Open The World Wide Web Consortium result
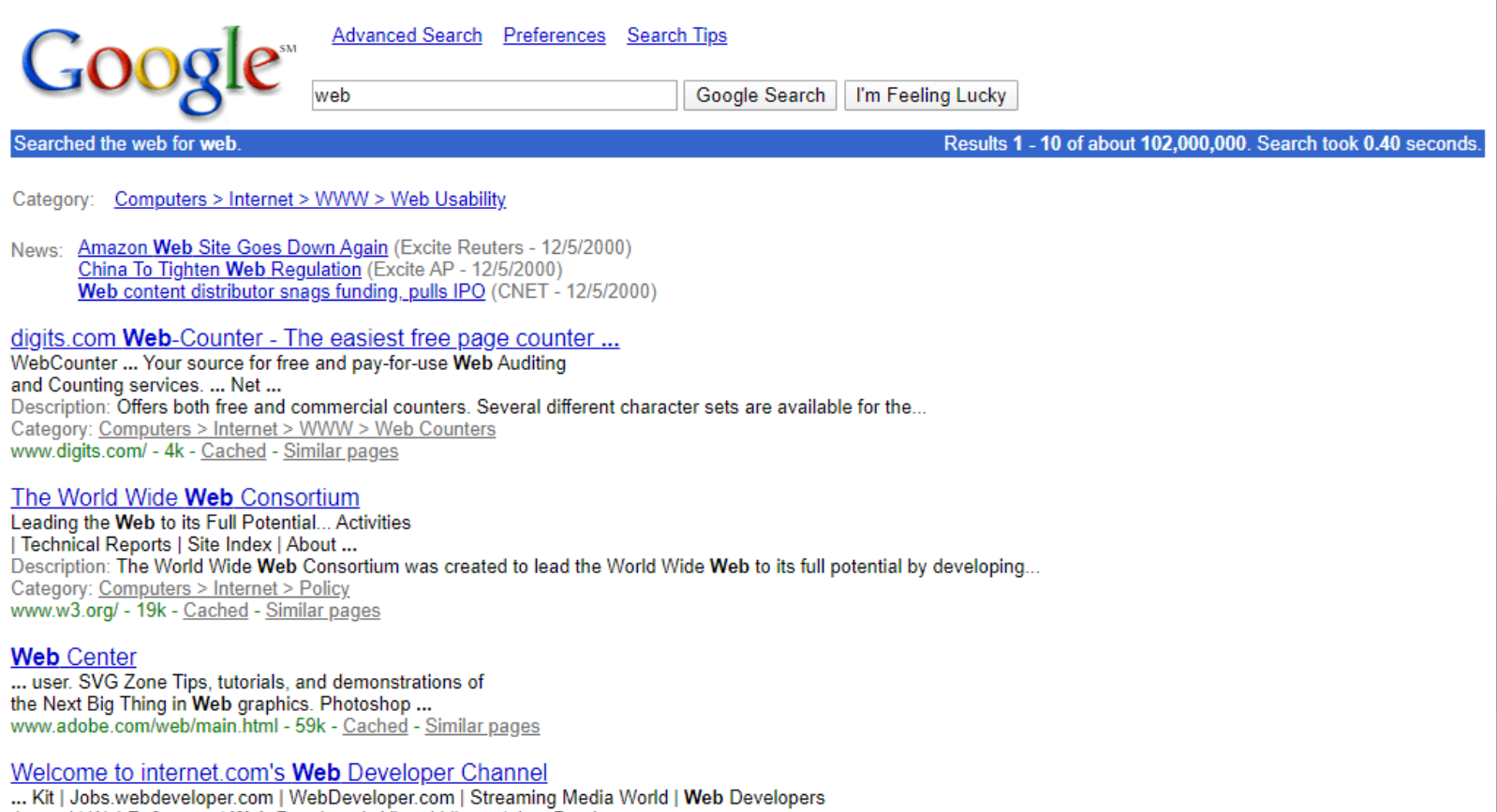 click(x=185, y=497)
